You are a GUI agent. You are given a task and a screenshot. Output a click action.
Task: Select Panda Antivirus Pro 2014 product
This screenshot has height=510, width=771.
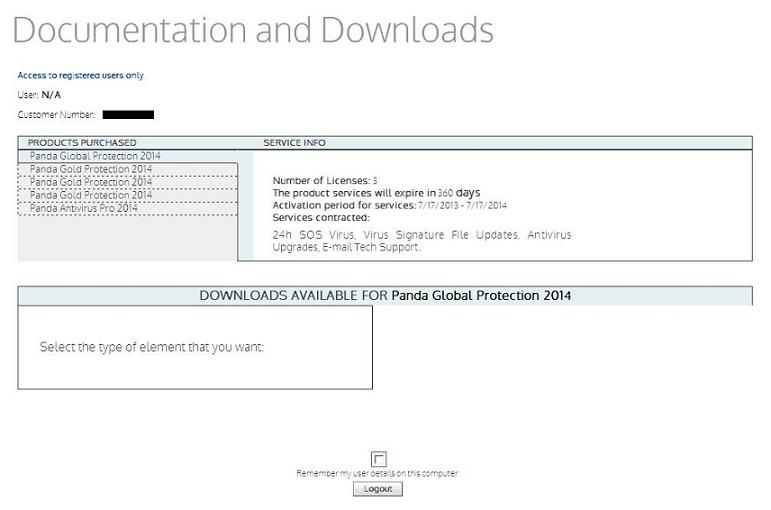pos(127,208)
